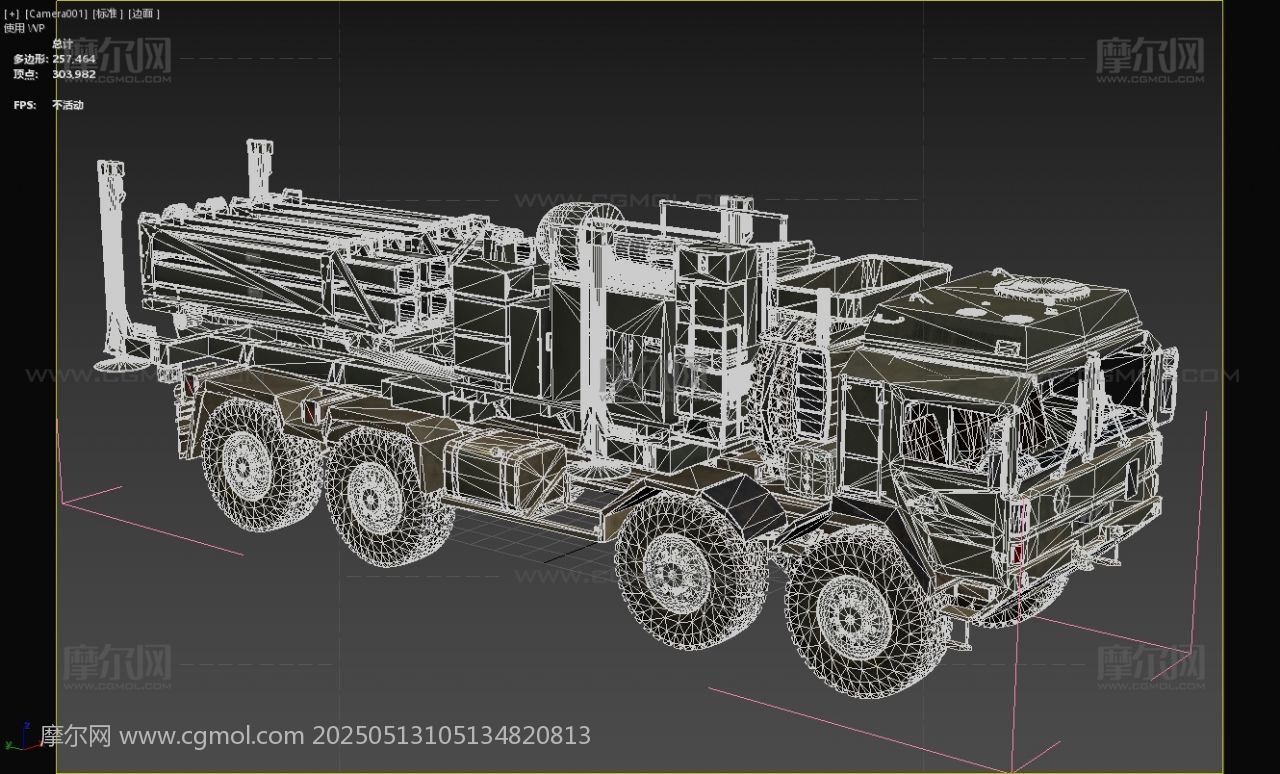Open the [标准] viewport quality menu
Viewport: 1280px width, 774px height.
click(x=108, y=14)
